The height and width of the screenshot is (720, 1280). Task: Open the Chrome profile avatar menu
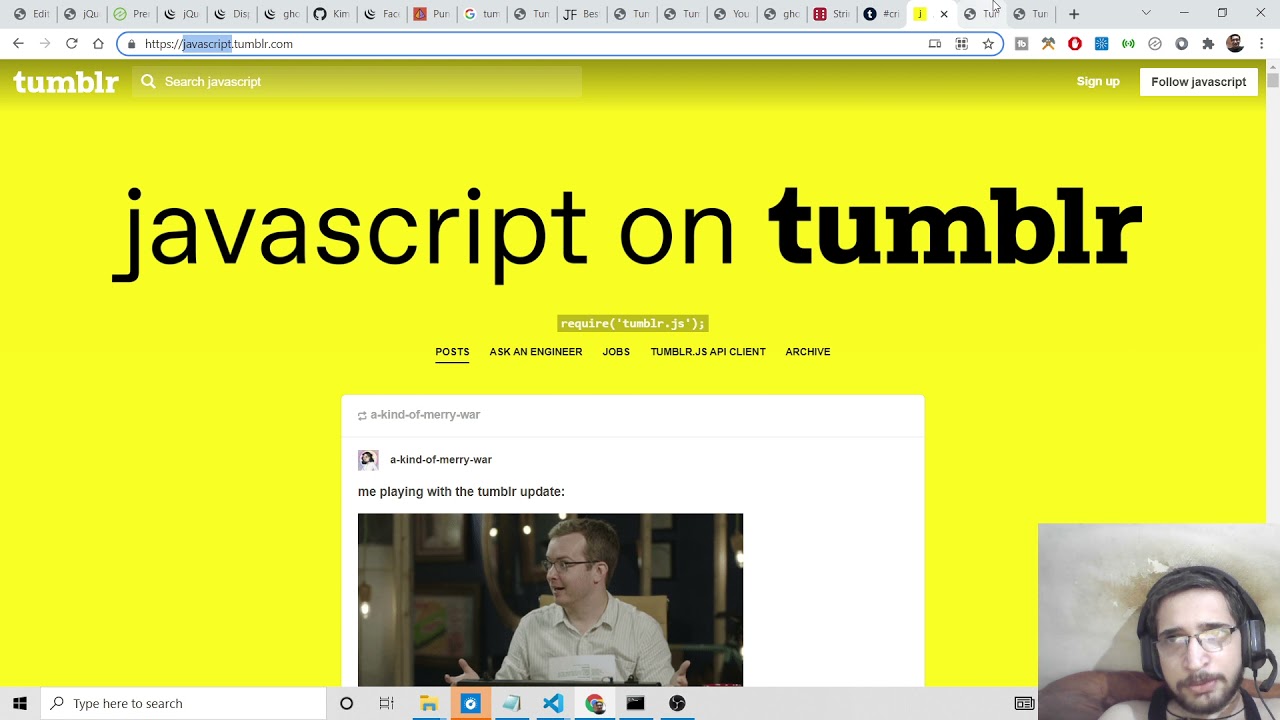coord(1235,44)
